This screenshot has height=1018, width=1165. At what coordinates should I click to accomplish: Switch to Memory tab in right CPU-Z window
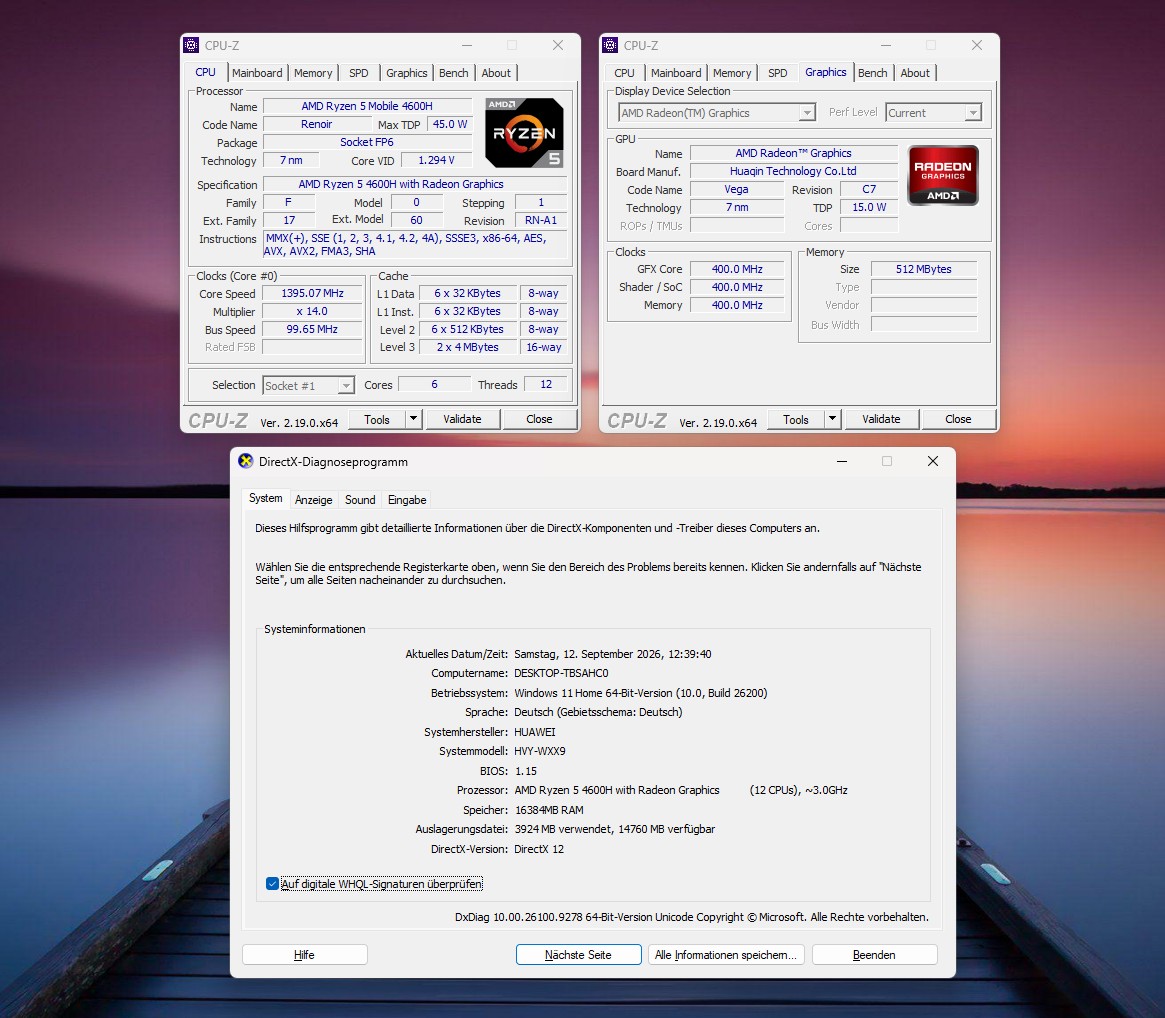pyautogui.click(x=732, y=73)
